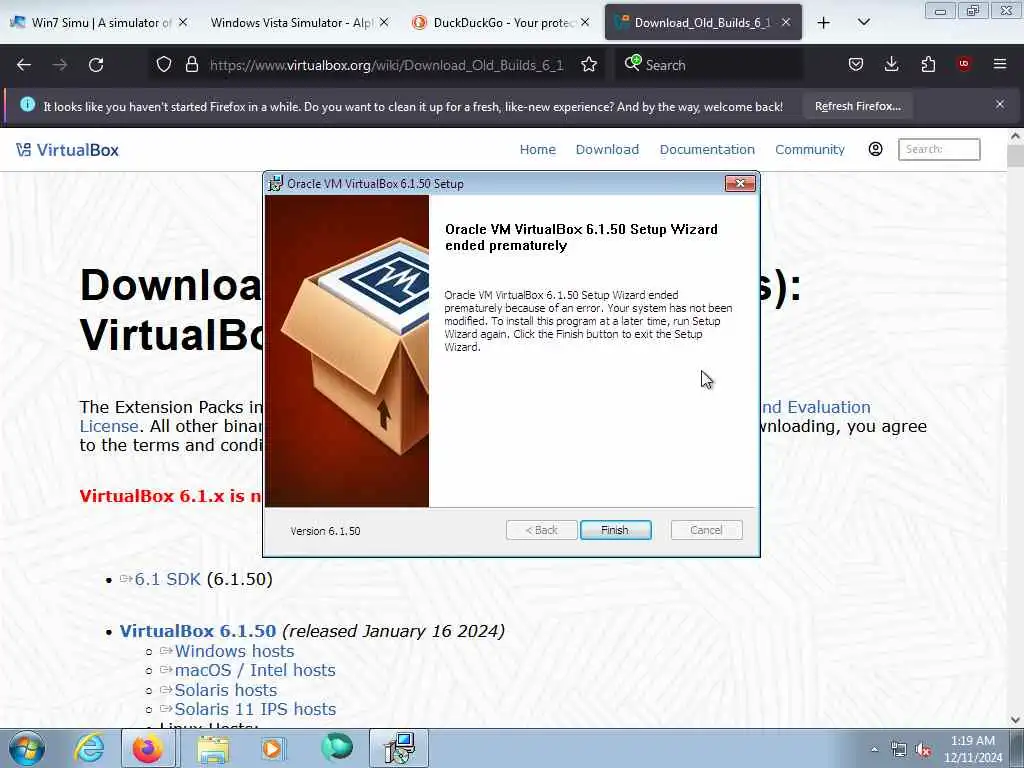Click the VirtualBox installer taskbar icon

399,748
